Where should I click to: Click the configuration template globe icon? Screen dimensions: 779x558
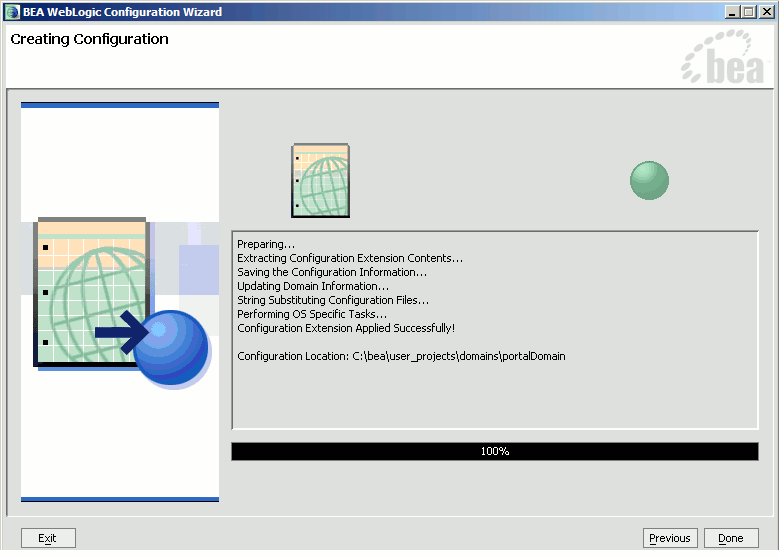click(x=320, y=180)
